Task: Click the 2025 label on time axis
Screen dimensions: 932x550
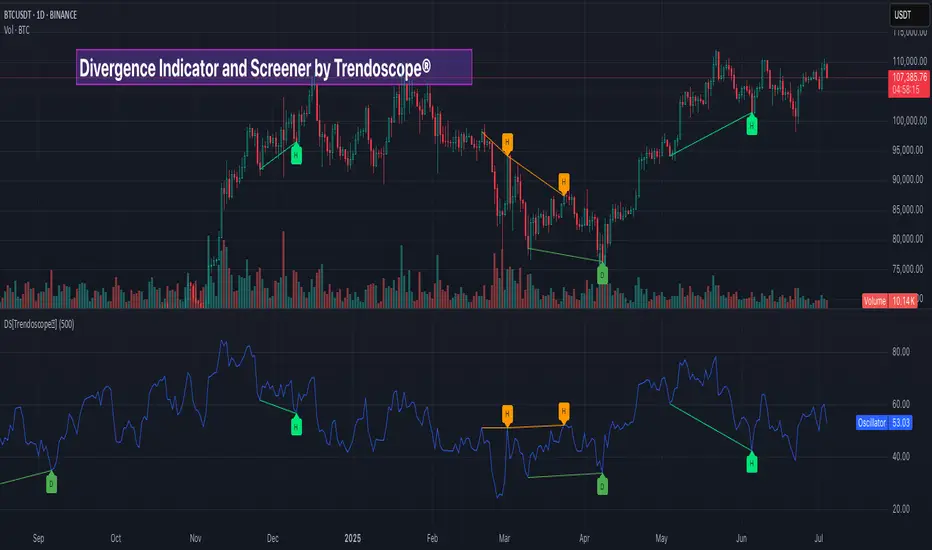Action: (x=353, y=538)
